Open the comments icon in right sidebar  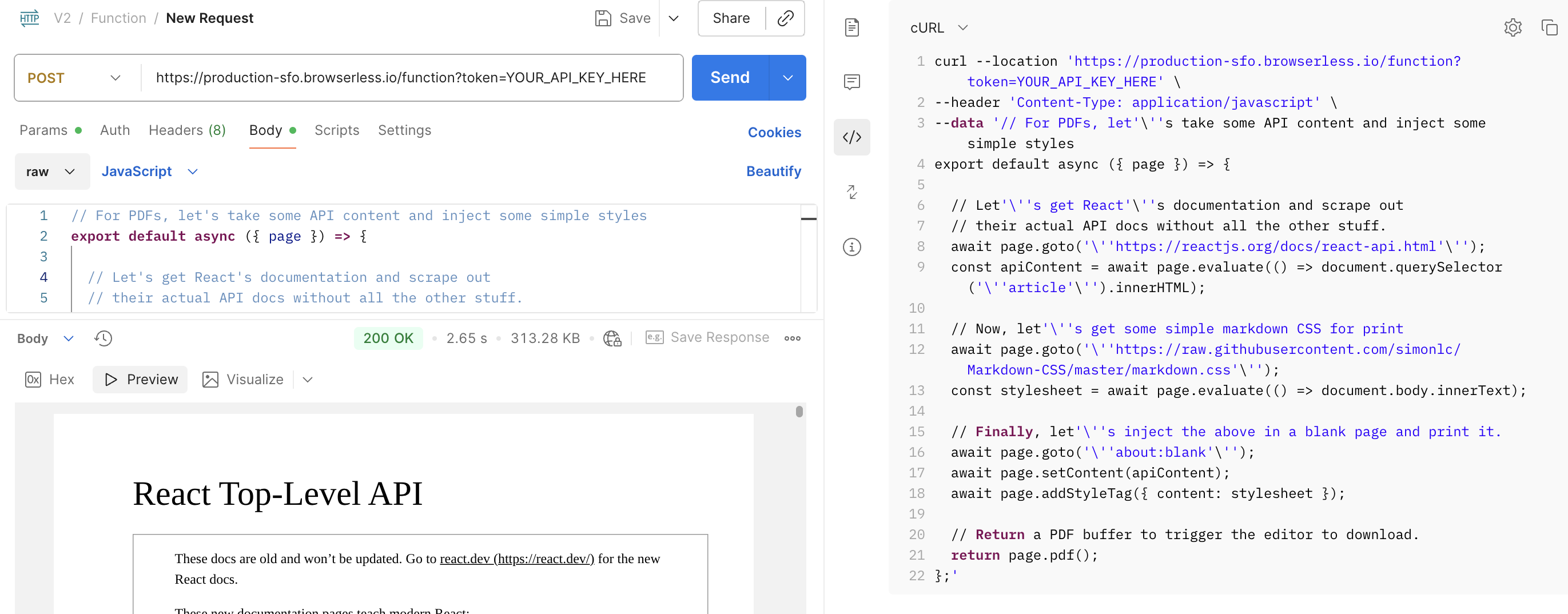point(851,82)
